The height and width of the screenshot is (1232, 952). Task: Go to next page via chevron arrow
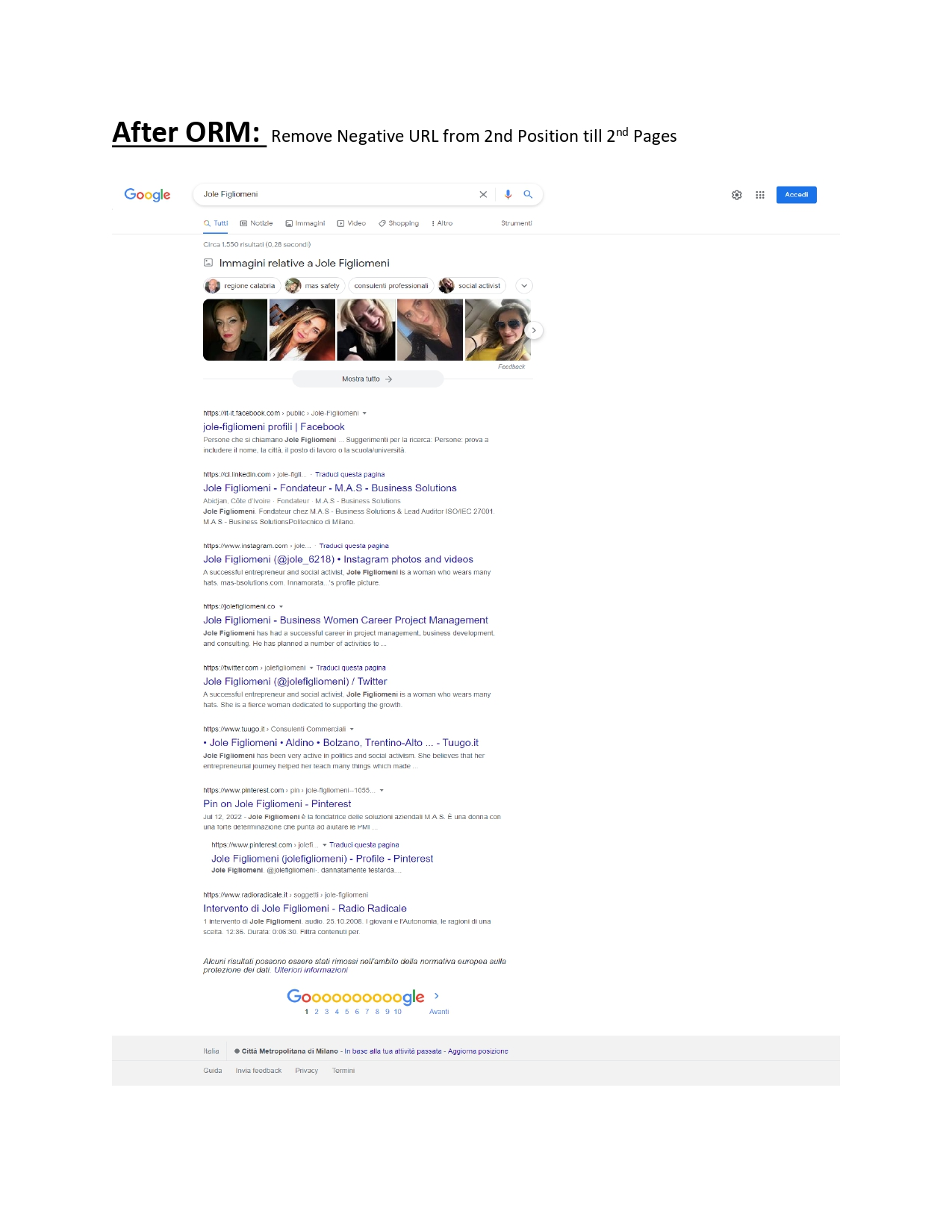pyautogui.click(x=437, y=996)
